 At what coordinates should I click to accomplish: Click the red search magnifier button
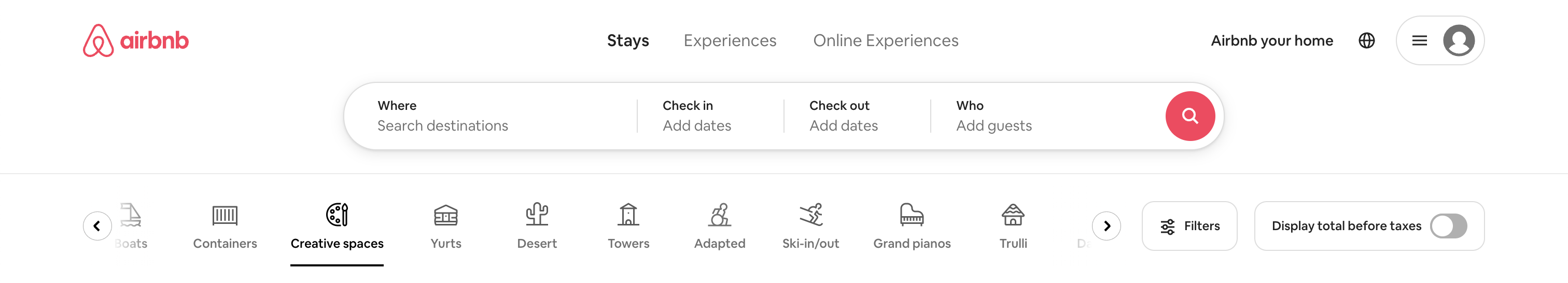coord(1190,116)
